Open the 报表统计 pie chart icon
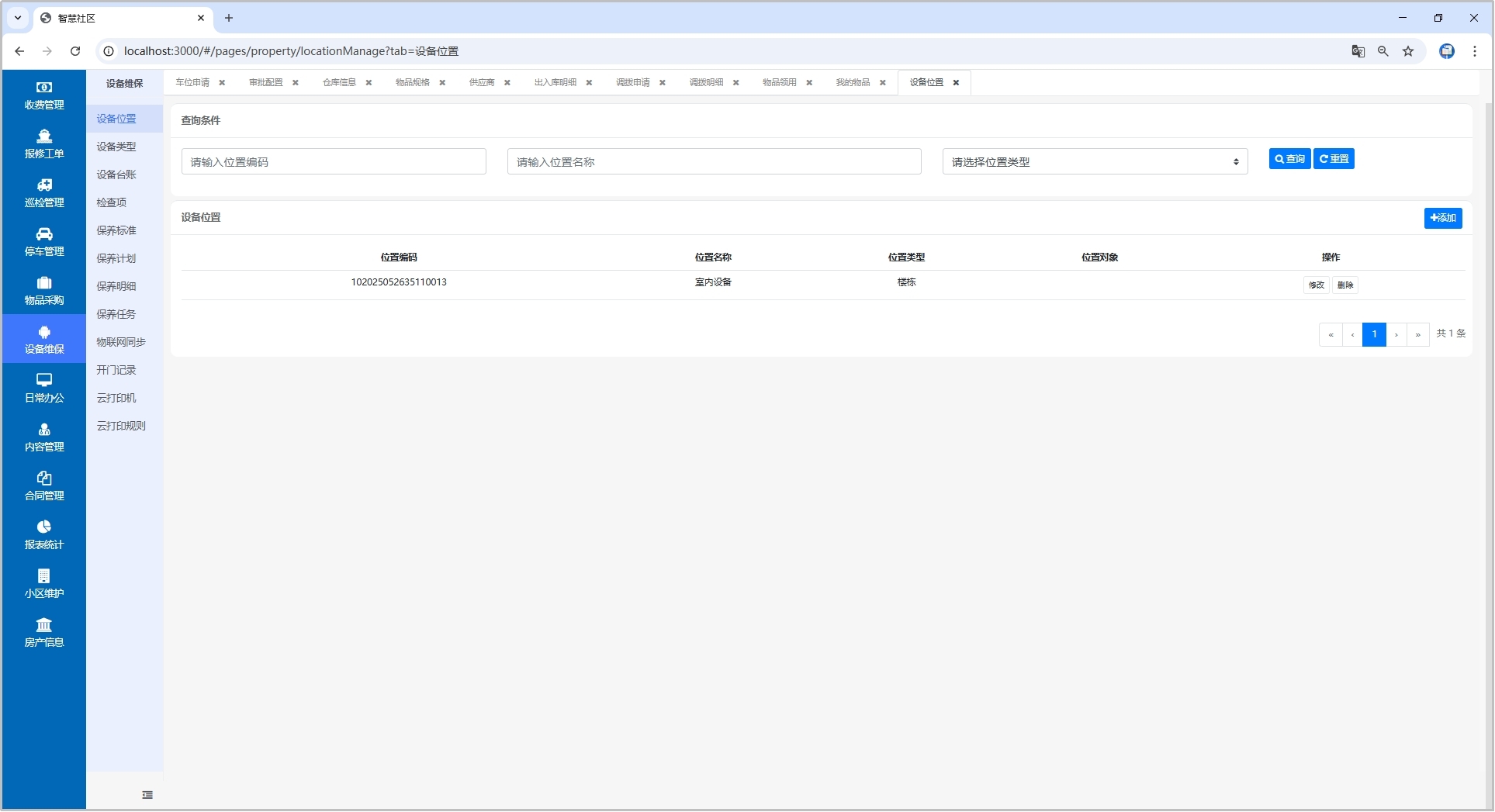Screen dimensions: 1495x812 [44, 527]
